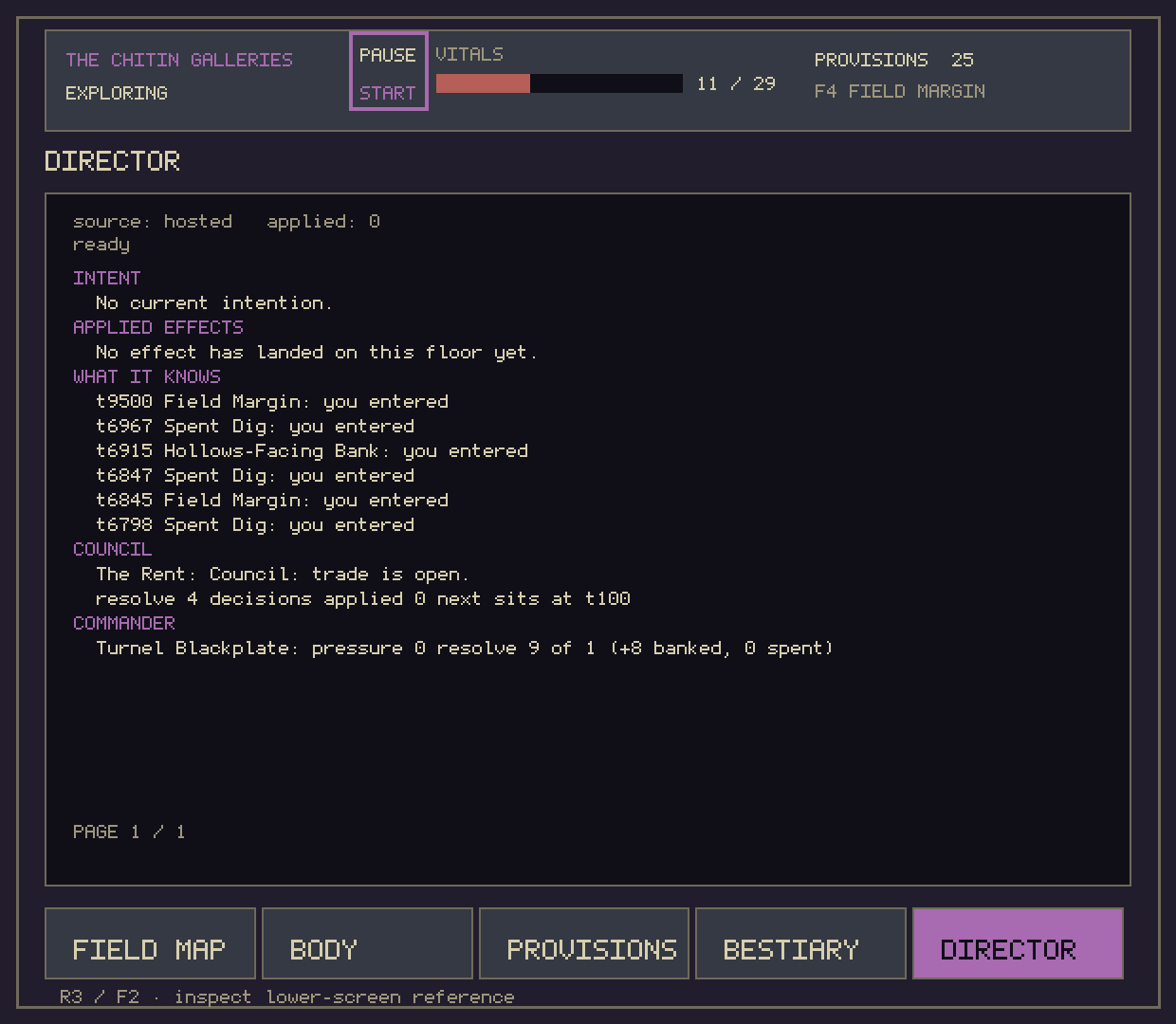Select the COUNCIL section header
This screenshot has width=1176, height=1024.
[112, 549]
